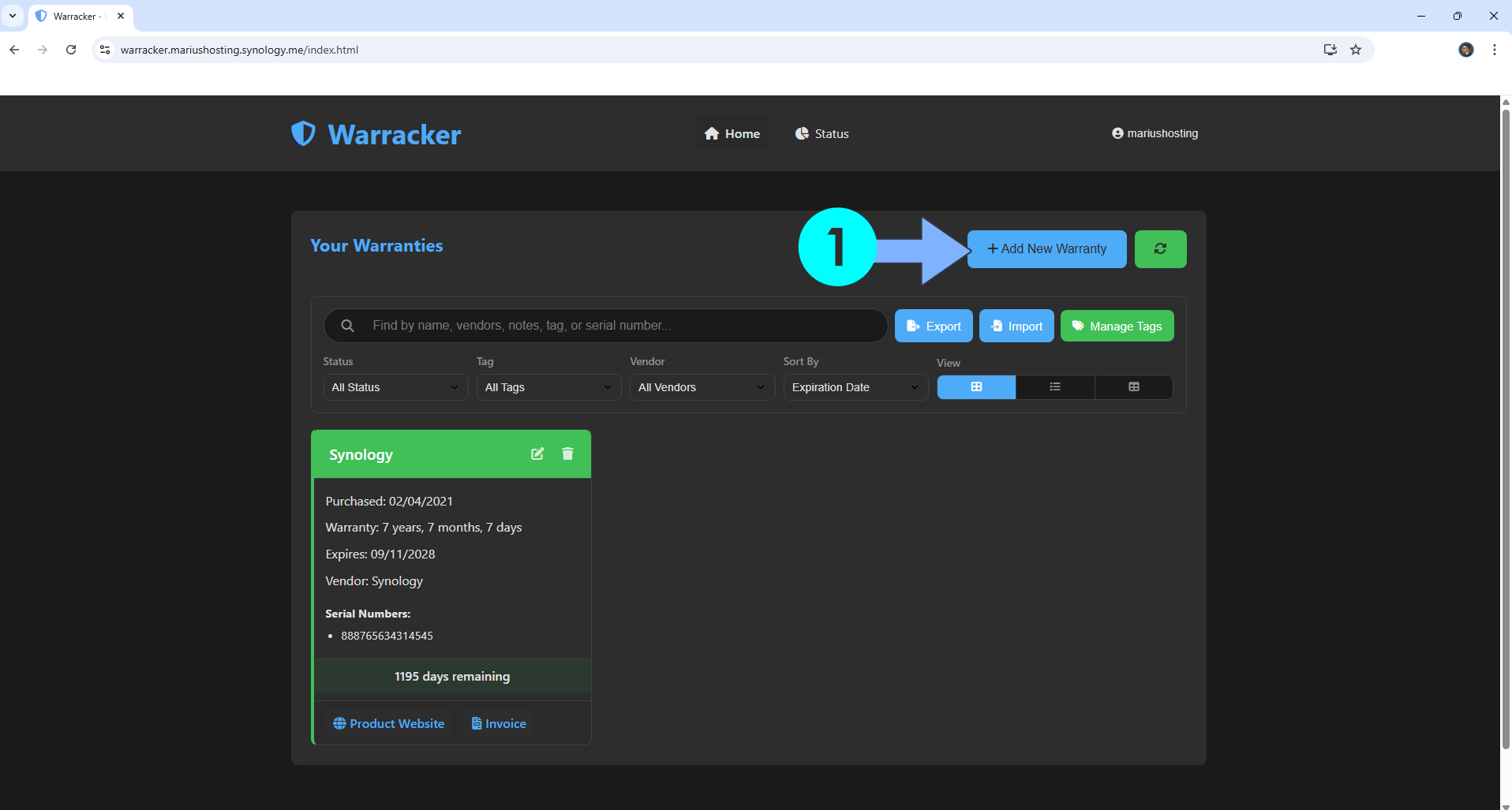Import warranties

pos(1016,326)
